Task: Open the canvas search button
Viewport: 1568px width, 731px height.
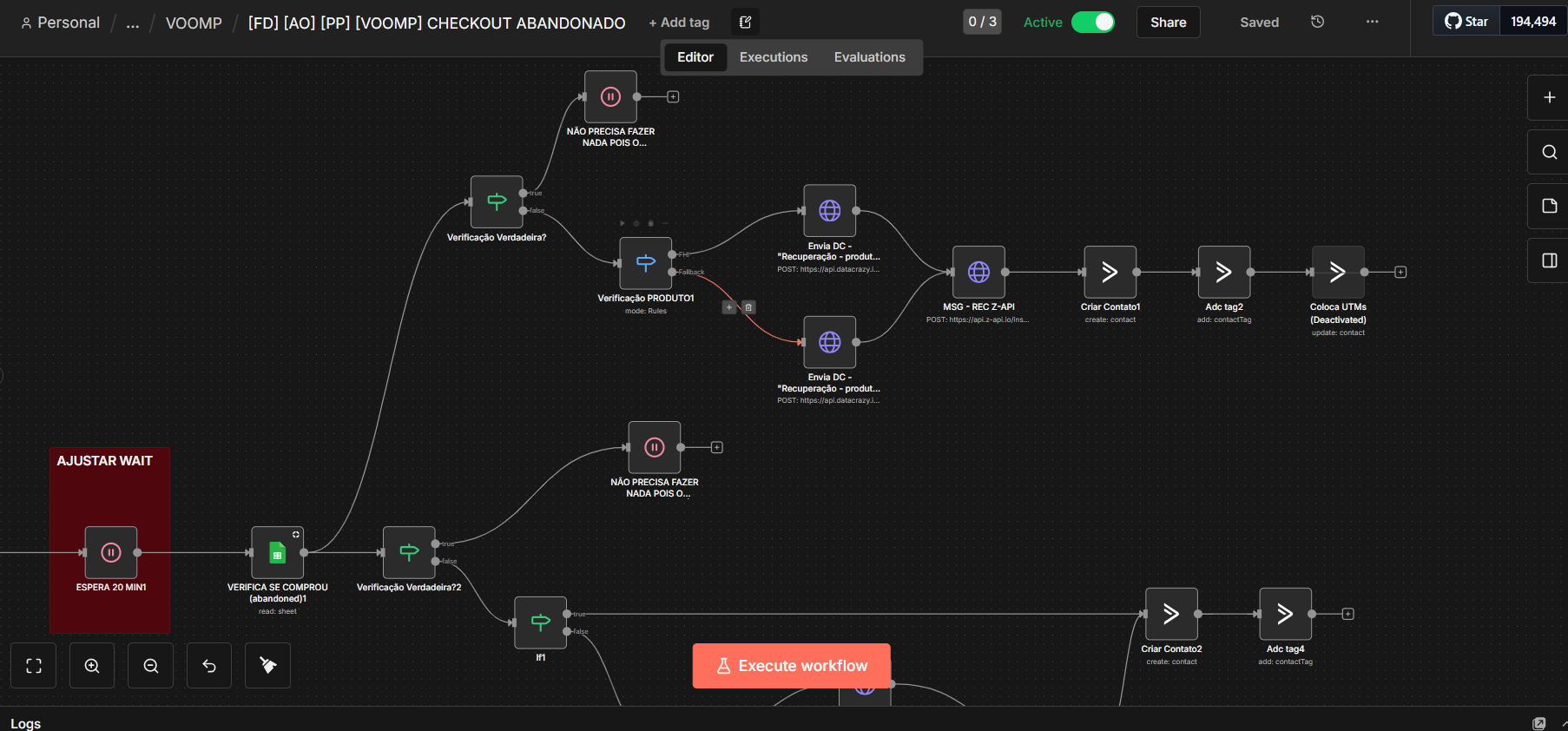Action: pos(1549,152)
